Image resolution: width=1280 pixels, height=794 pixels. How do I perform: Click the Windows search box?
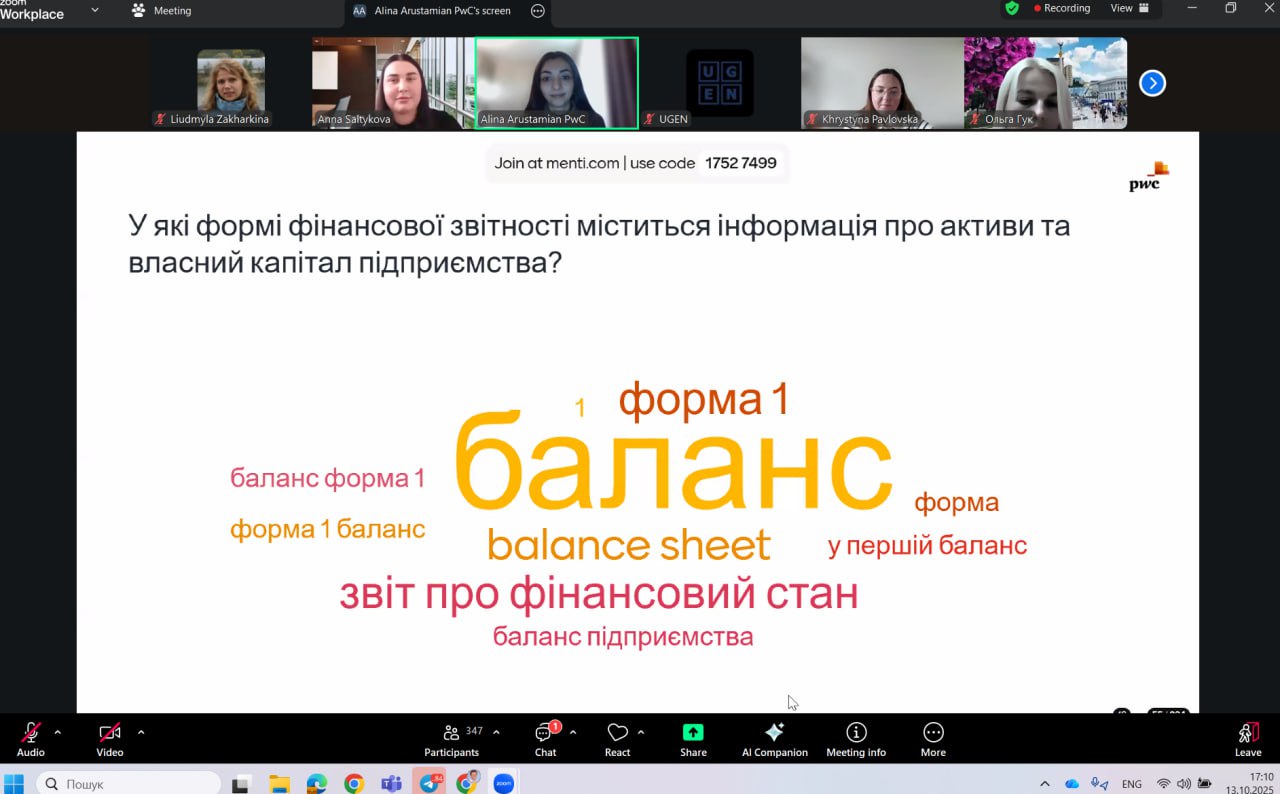(130, 784)
